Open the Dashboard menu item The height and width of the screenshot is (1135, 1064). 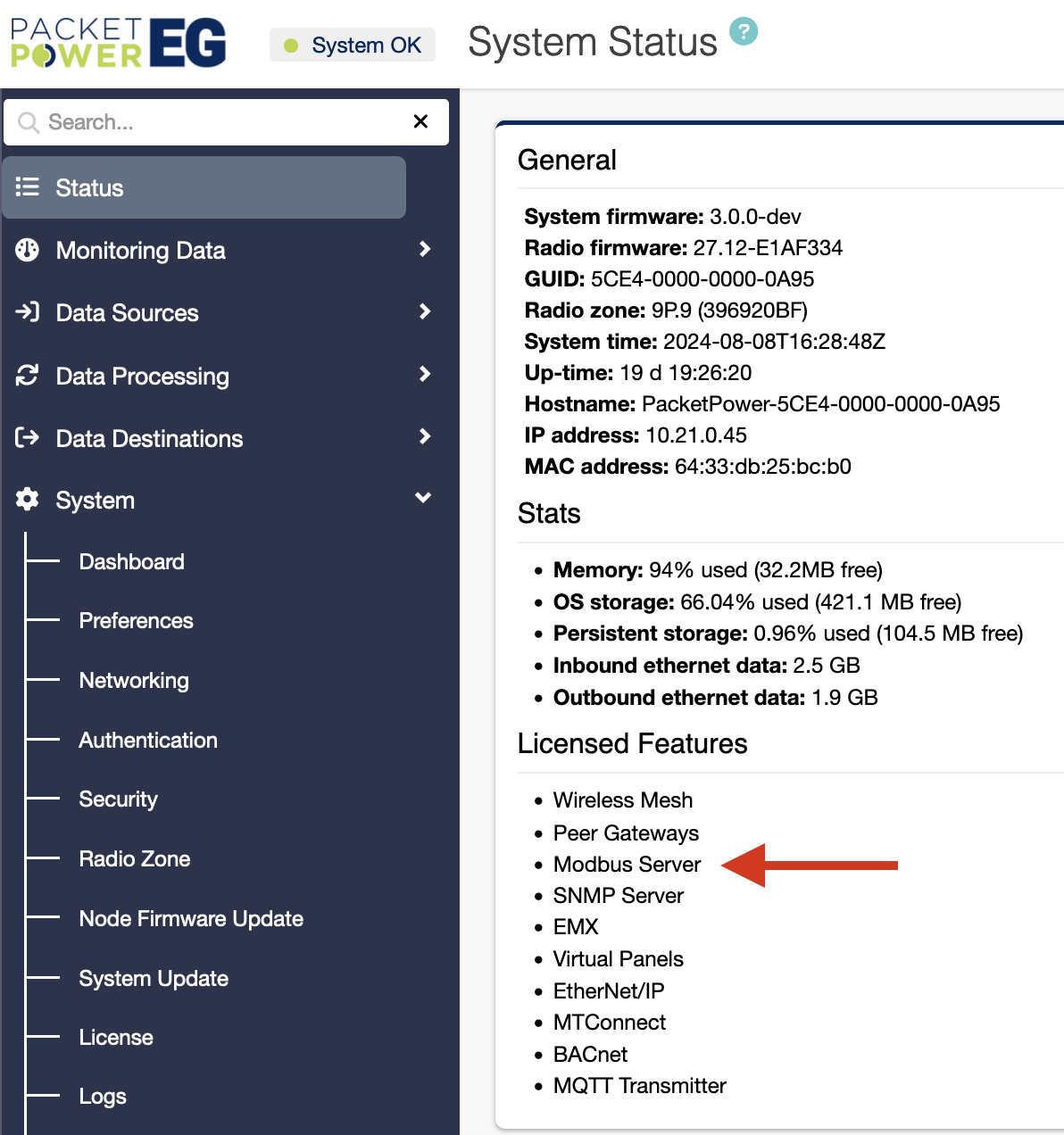[131, 561]
